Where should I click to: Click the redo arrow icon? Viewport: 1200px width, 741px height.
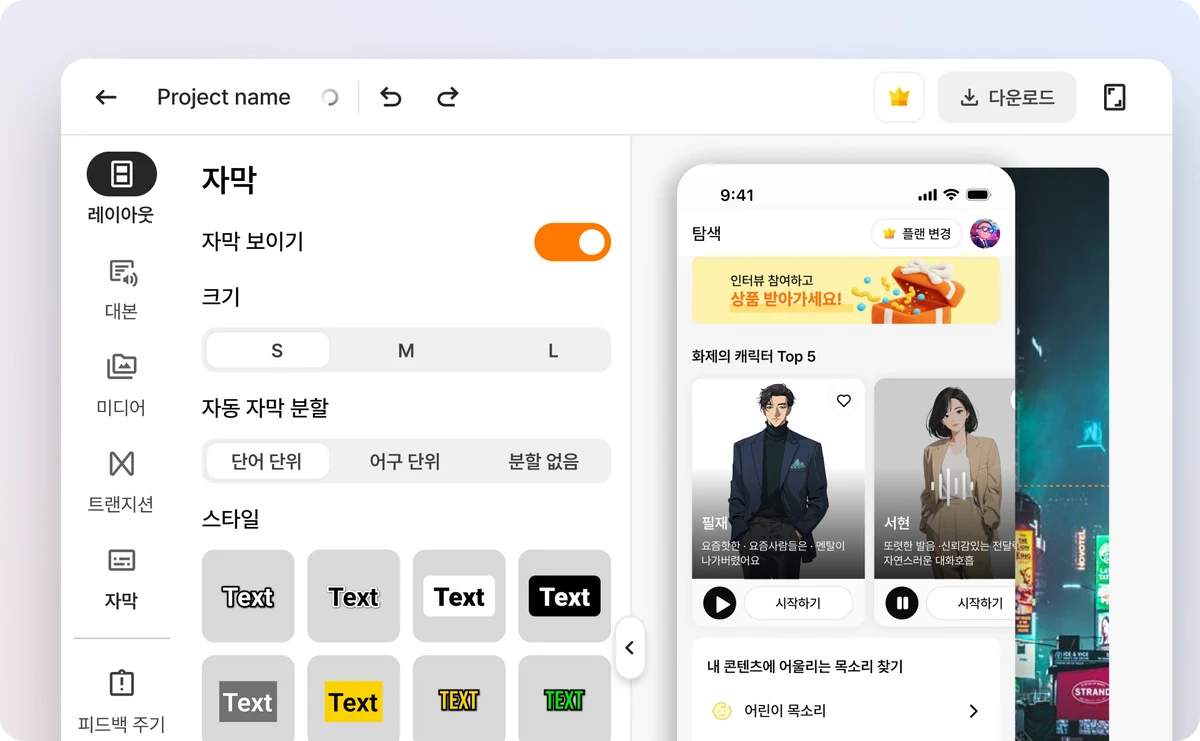(x=447, y=97)
